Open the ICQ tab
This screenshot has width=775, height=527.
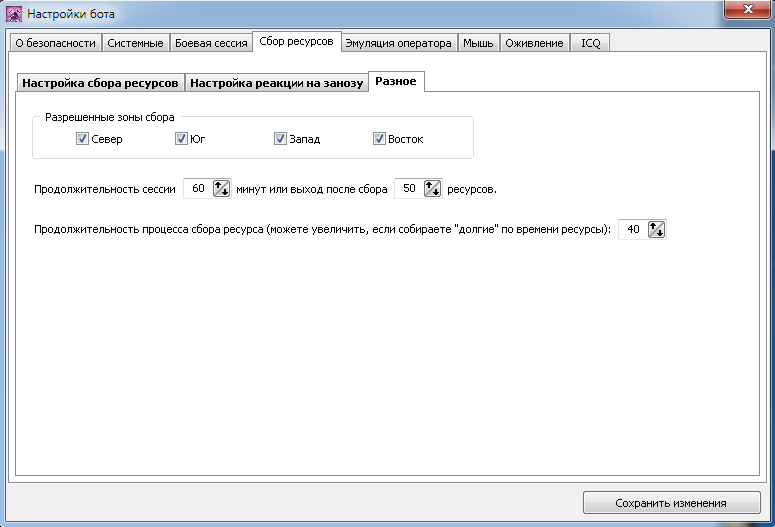coord(590,43)
